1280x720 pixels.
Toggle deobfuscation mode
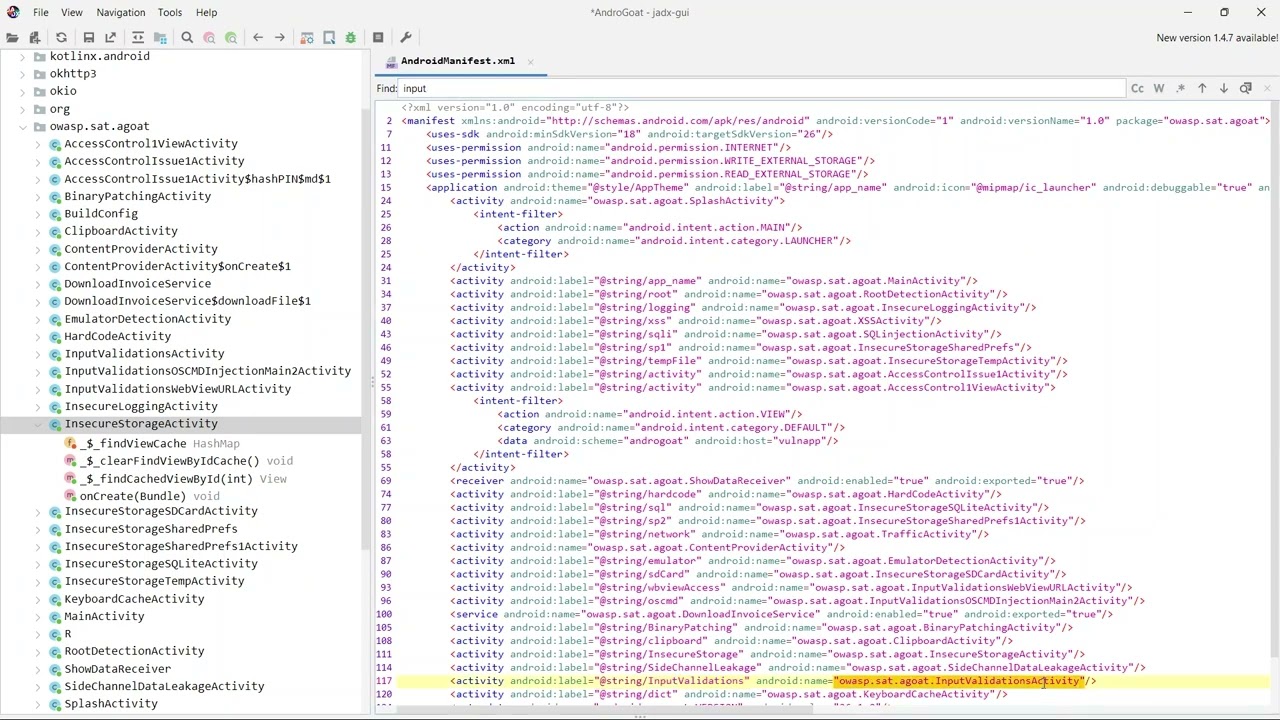click(307, 38)
